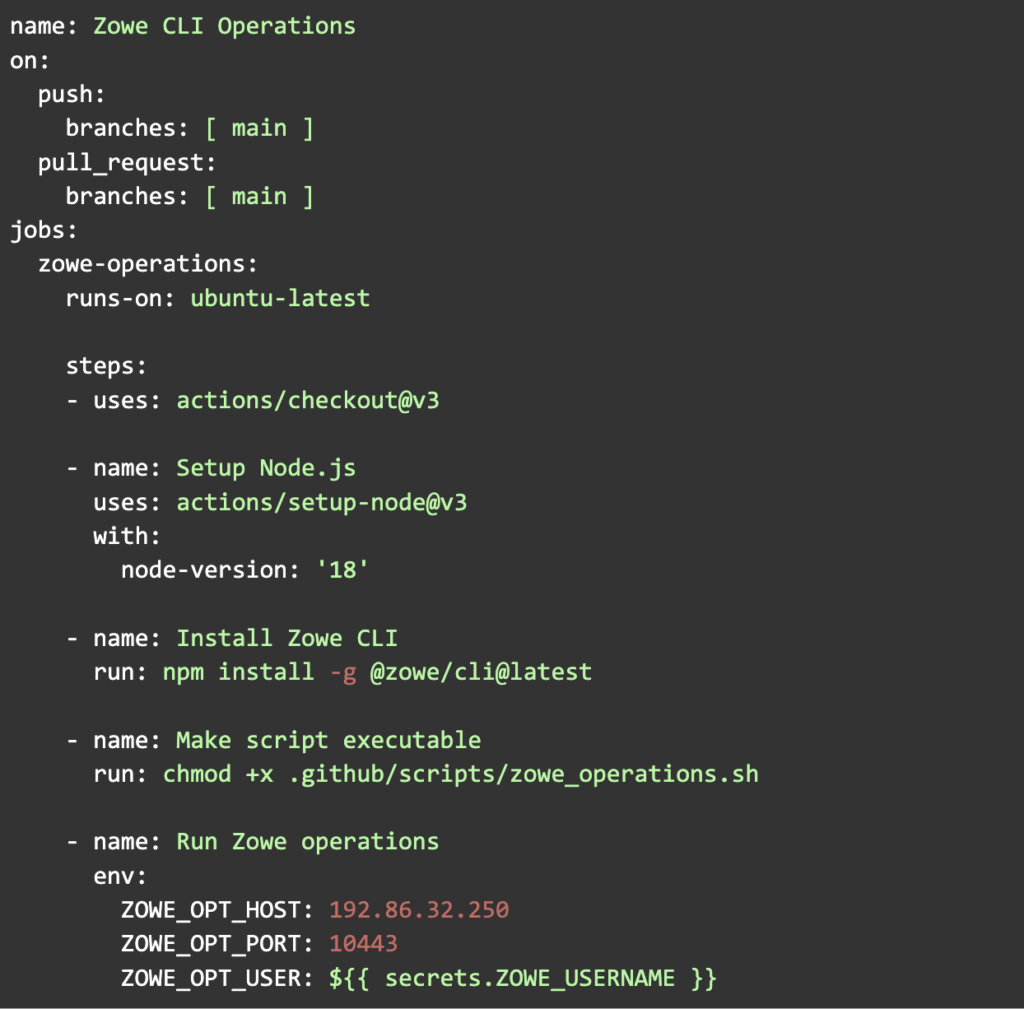
Task: Click the port value '10443'
Action: pyautogui.click(x=363, y=944)
